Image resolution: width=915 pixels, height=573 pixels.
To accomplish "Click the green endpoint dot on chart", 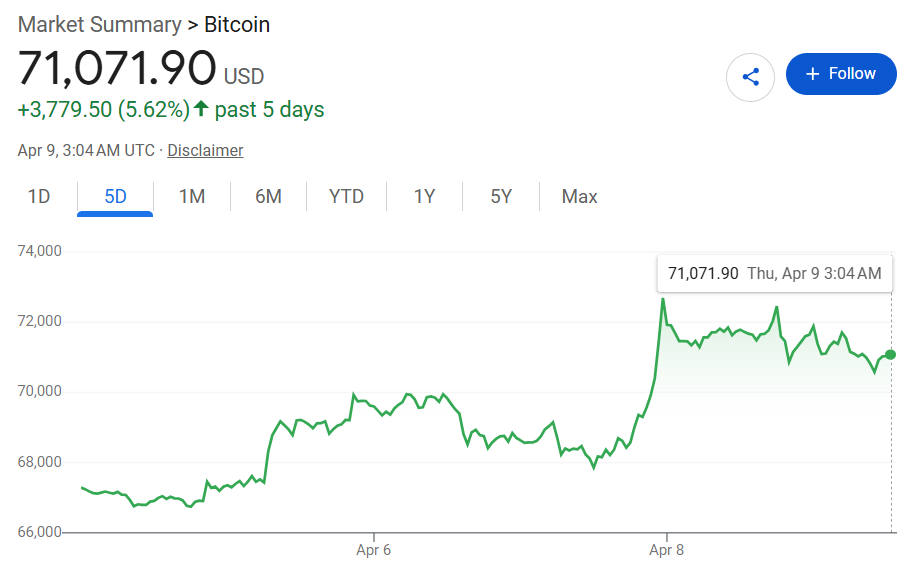I will [891, 355].
